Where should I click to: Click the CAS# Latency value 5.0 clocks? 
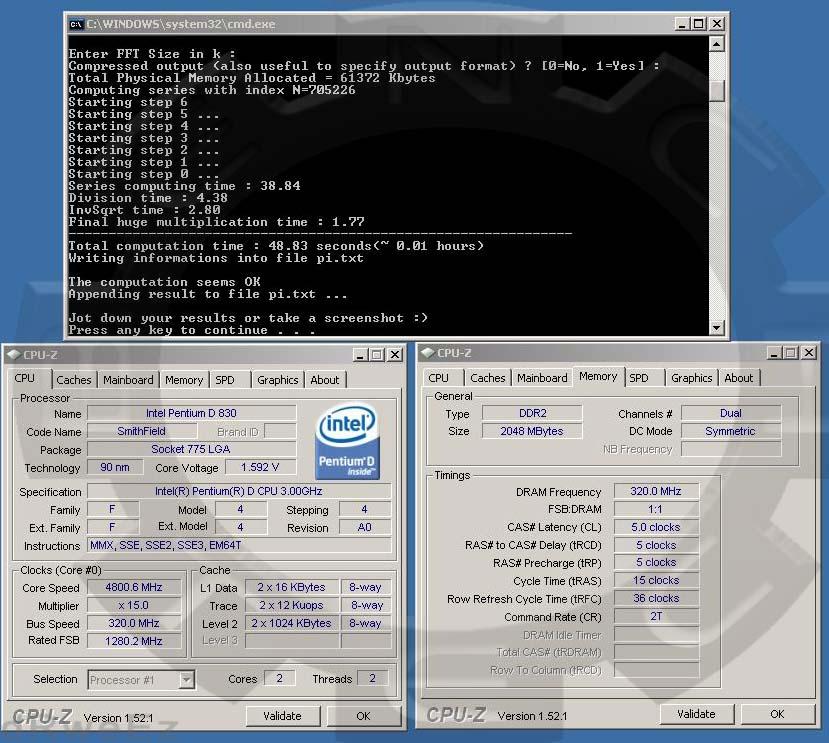pyautogui.click(x=656, y=527)
